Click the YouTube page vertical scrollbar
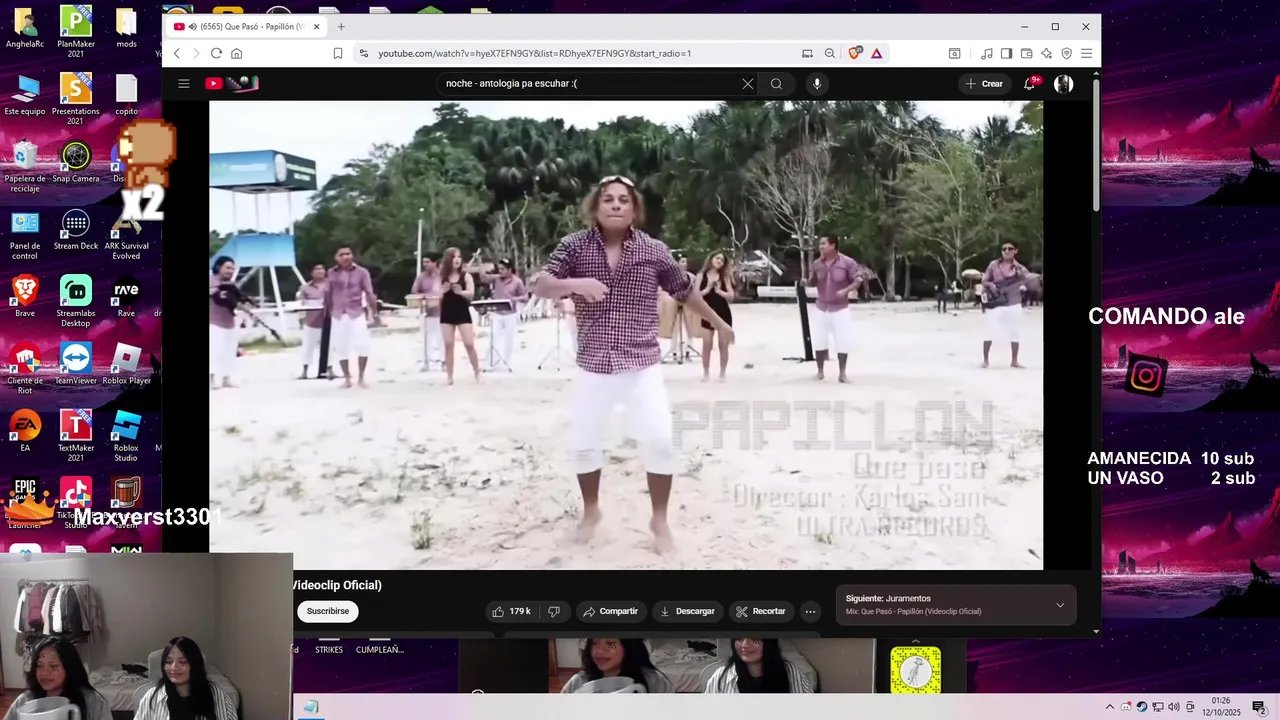Screen dimensions: 1280x720 (x=1096, y=145)
